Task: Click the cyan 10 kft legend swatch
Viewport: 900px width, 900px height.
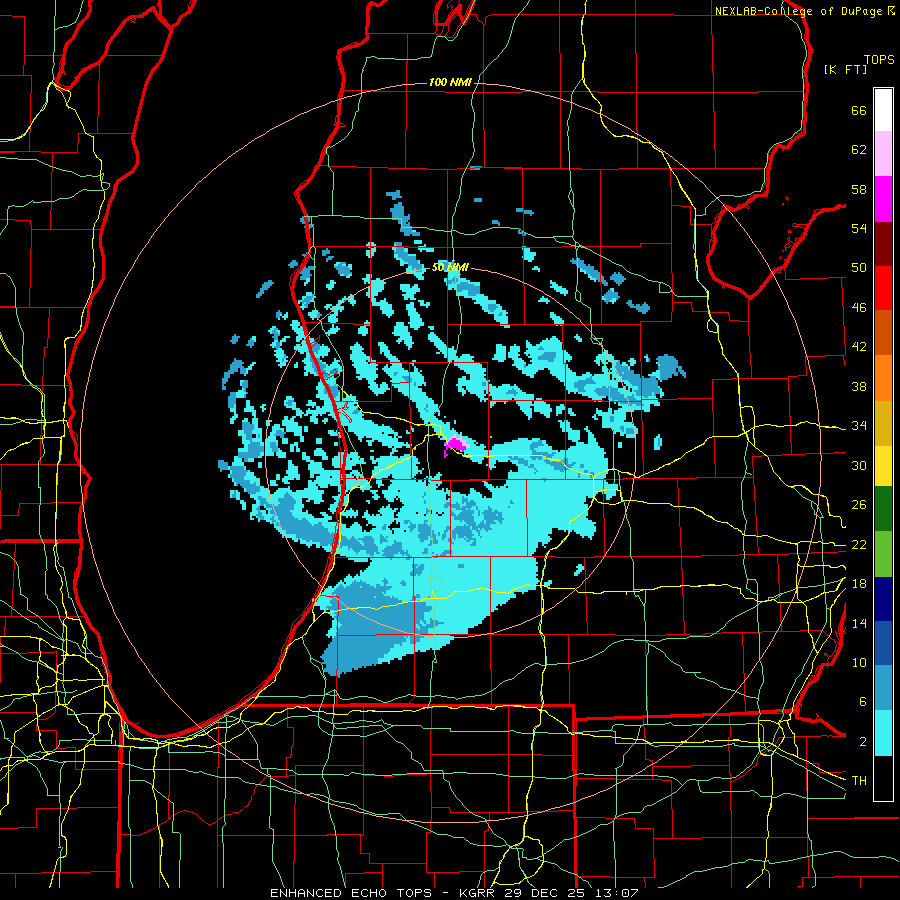Action: (883, 732)
